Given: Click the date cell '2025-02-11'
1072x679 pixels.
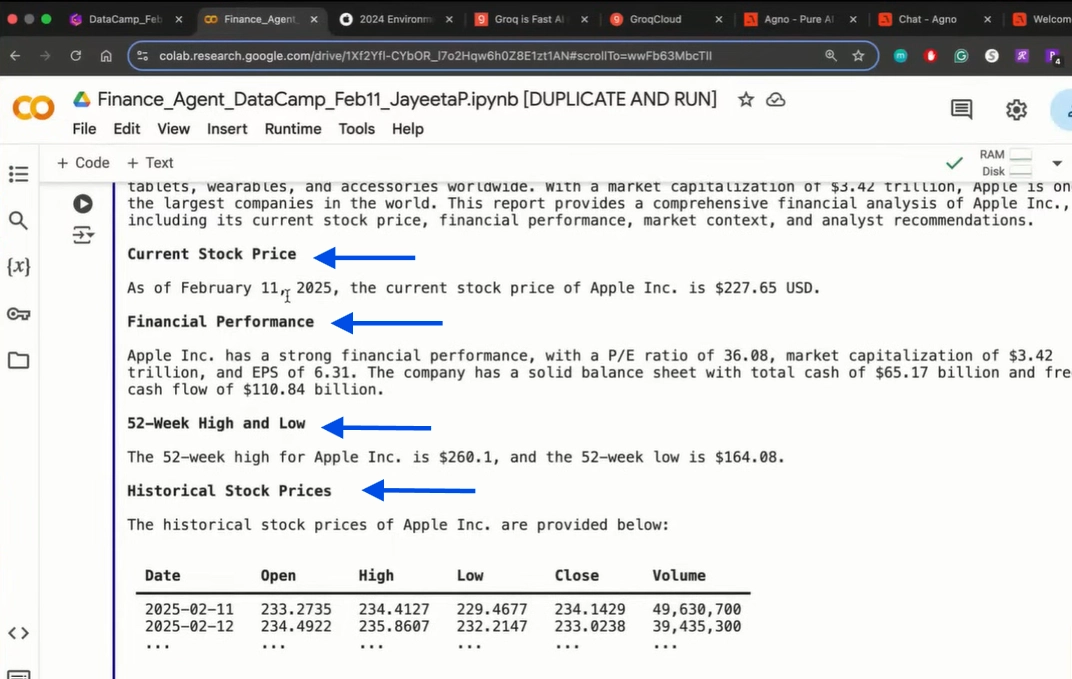Looking at the screenshot, I should tap(189, 609).
